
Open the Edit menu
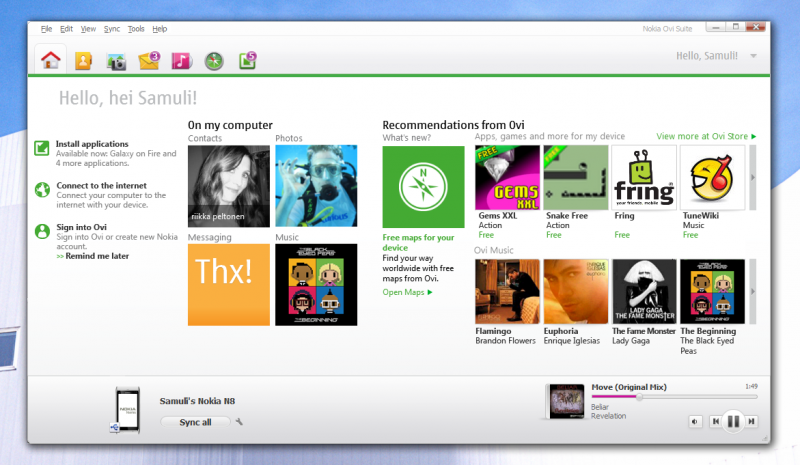[x=66, y=29]
